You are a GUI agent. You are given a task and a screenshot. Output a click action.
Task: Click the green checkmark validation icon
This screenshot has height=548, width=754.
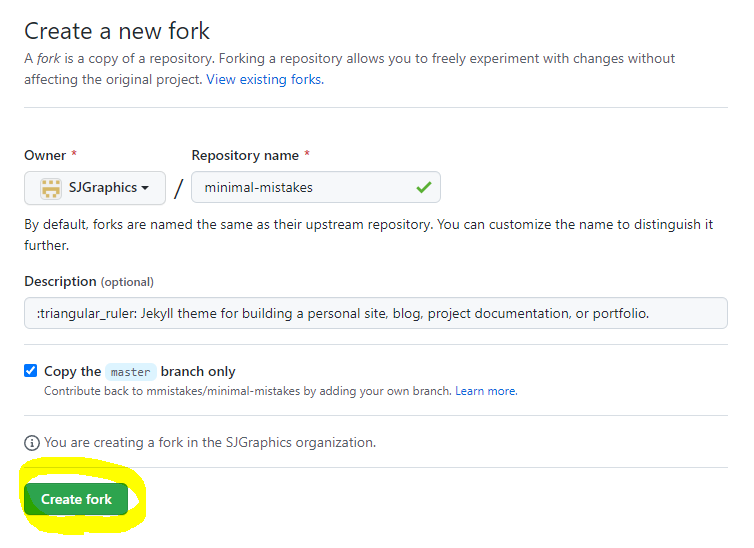point(424,187)
